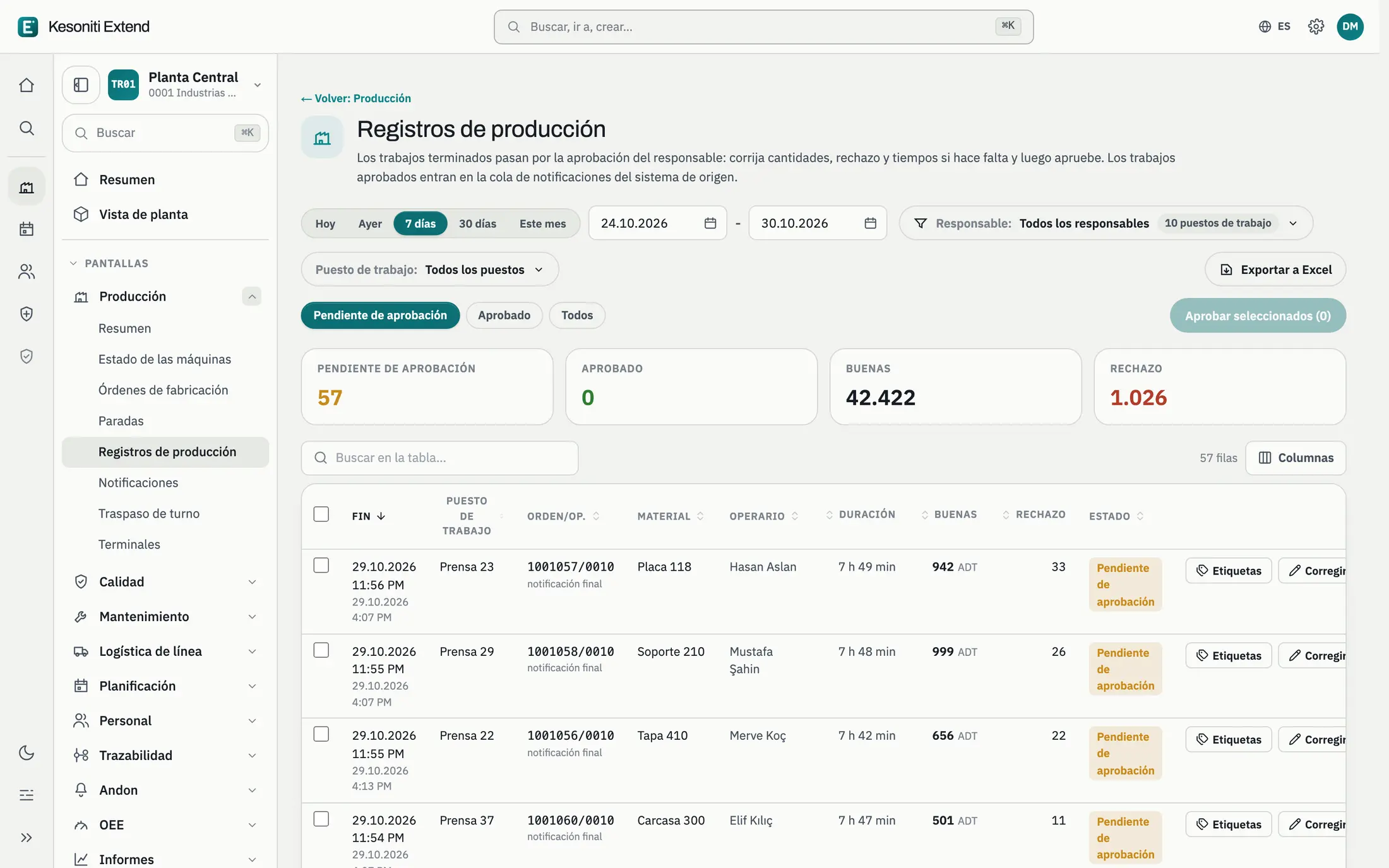Image resolution: width=1389 pixels, height=868 pixels.
Task: Select all rows with header checkbox
Action: tap(321, 514)
